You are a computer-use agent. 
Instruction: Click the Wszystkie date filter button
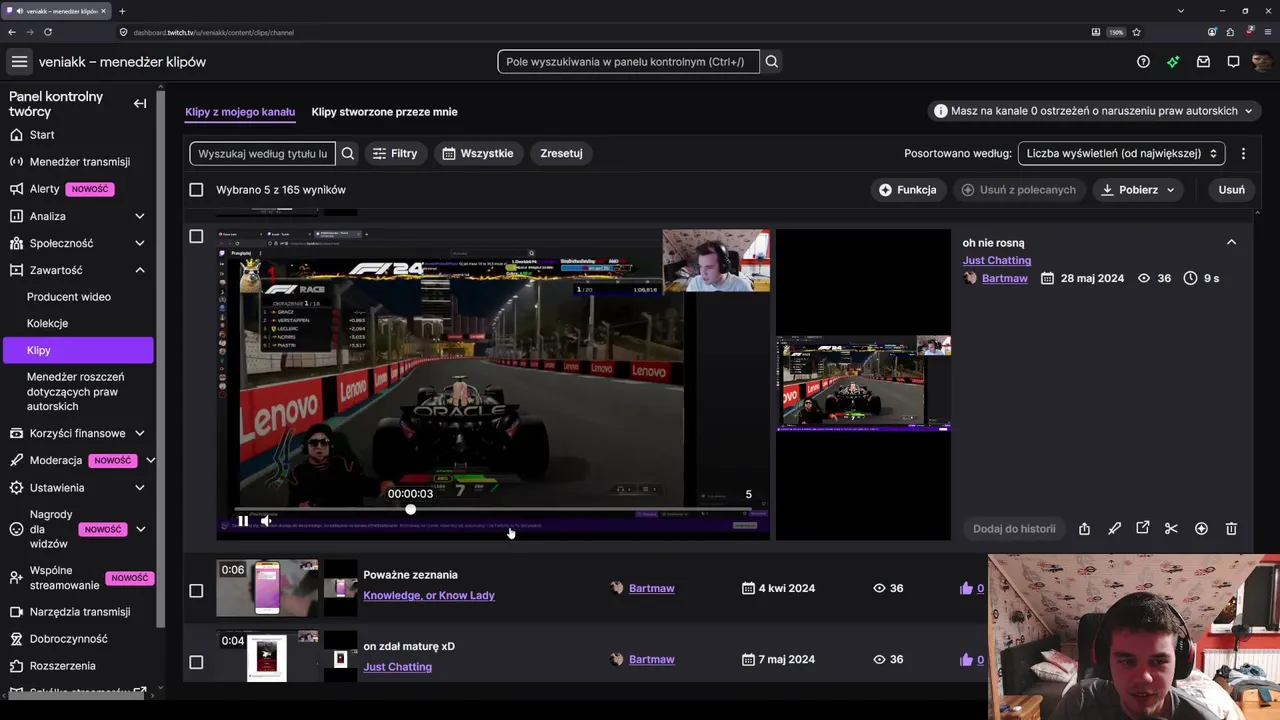click(478, 153)
